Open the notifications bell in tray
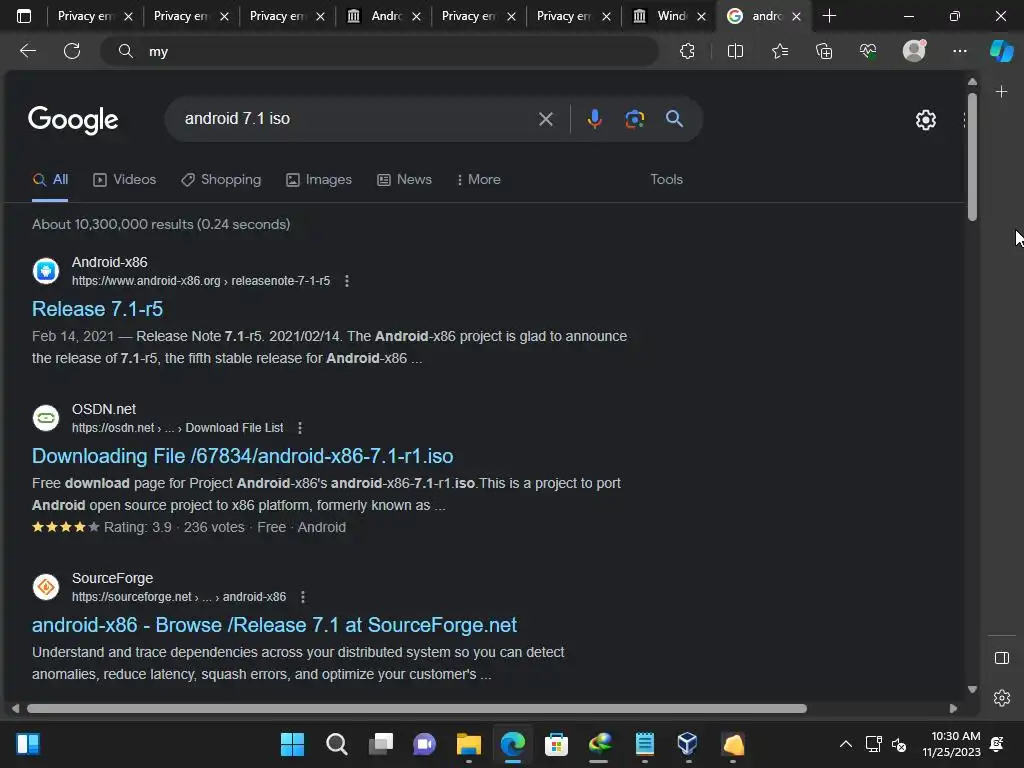Screen dimensions: 1024x768 (997, 744)
